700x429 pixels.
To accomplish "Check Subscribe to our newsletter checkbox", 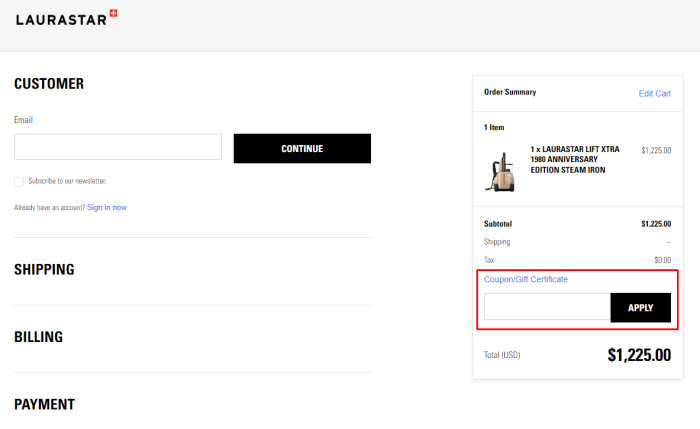I will (19, 182).
